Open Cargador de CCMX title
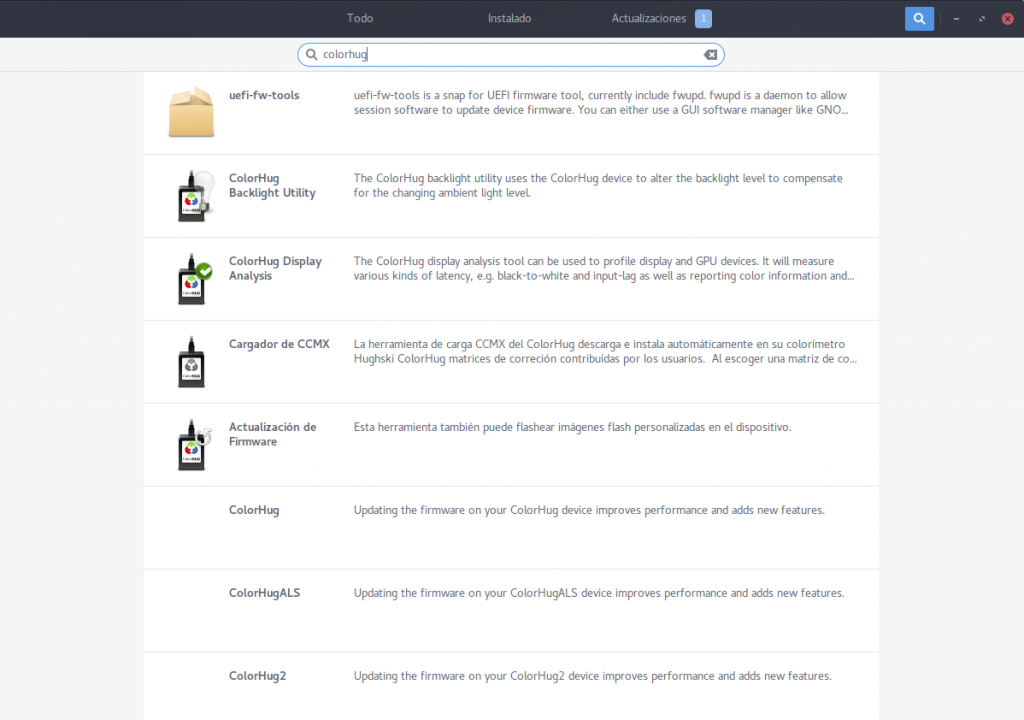Viewport: 1024px width, 720px height. [279, 344]
